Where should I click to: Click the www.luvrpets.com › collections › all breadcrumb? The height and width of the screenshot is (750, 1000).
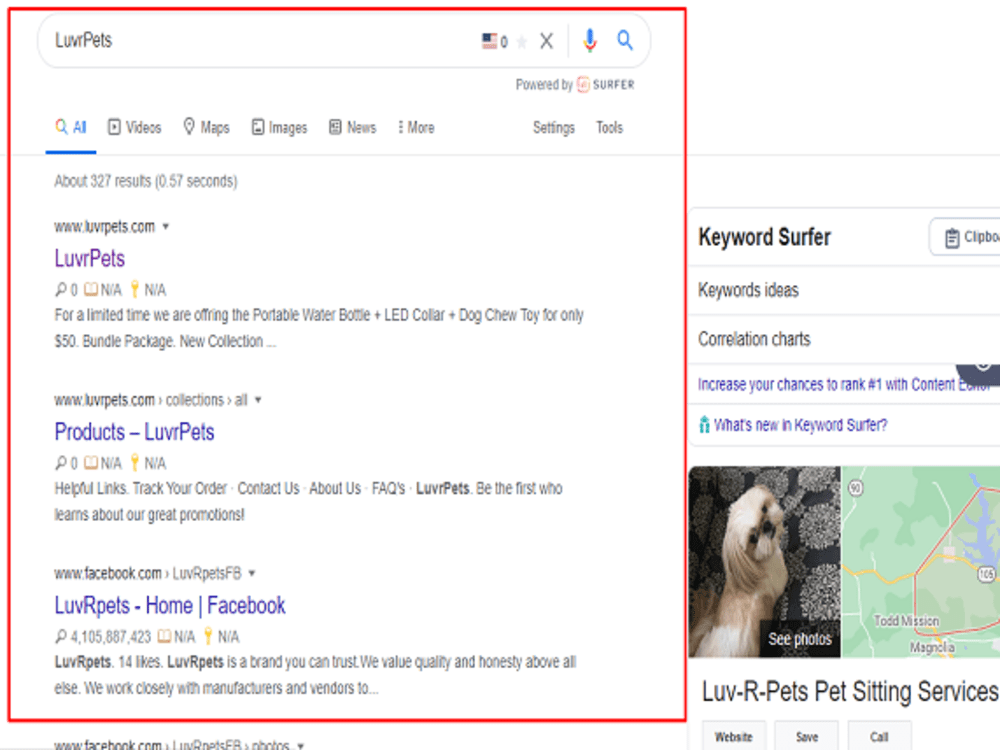[x=151, y=400]
